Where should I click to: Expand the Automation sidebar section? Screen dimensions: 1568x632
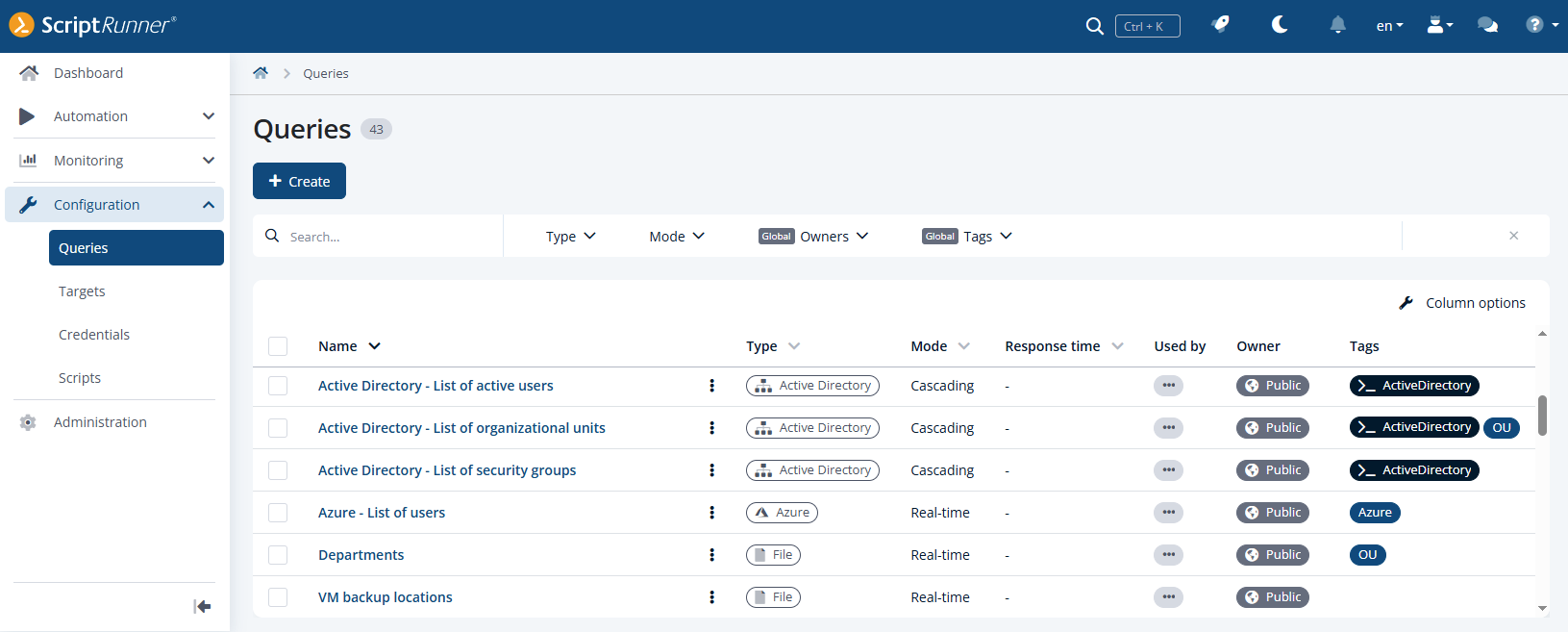115,116
